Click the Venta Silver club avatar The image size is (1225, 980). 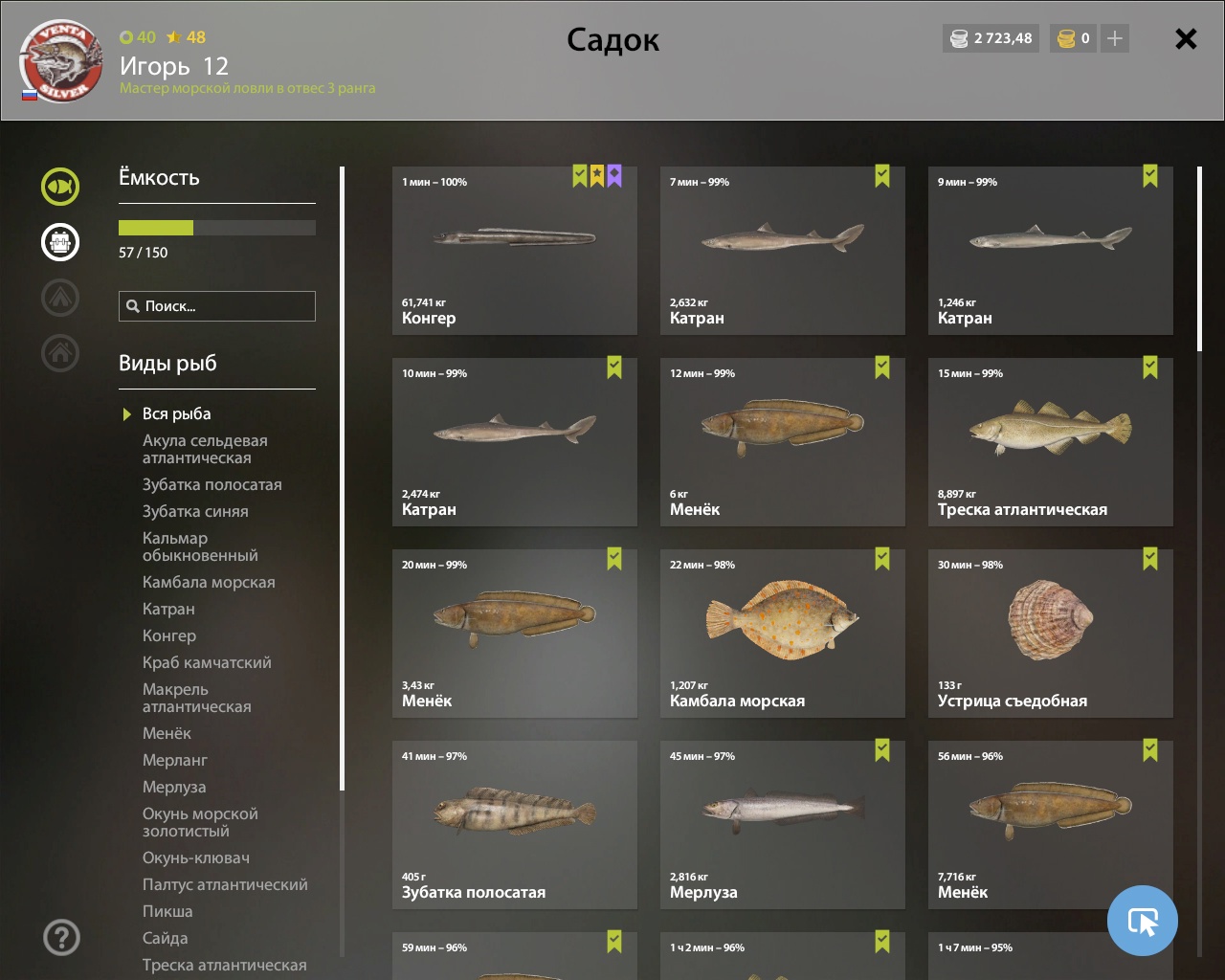[x=61, y=61]
